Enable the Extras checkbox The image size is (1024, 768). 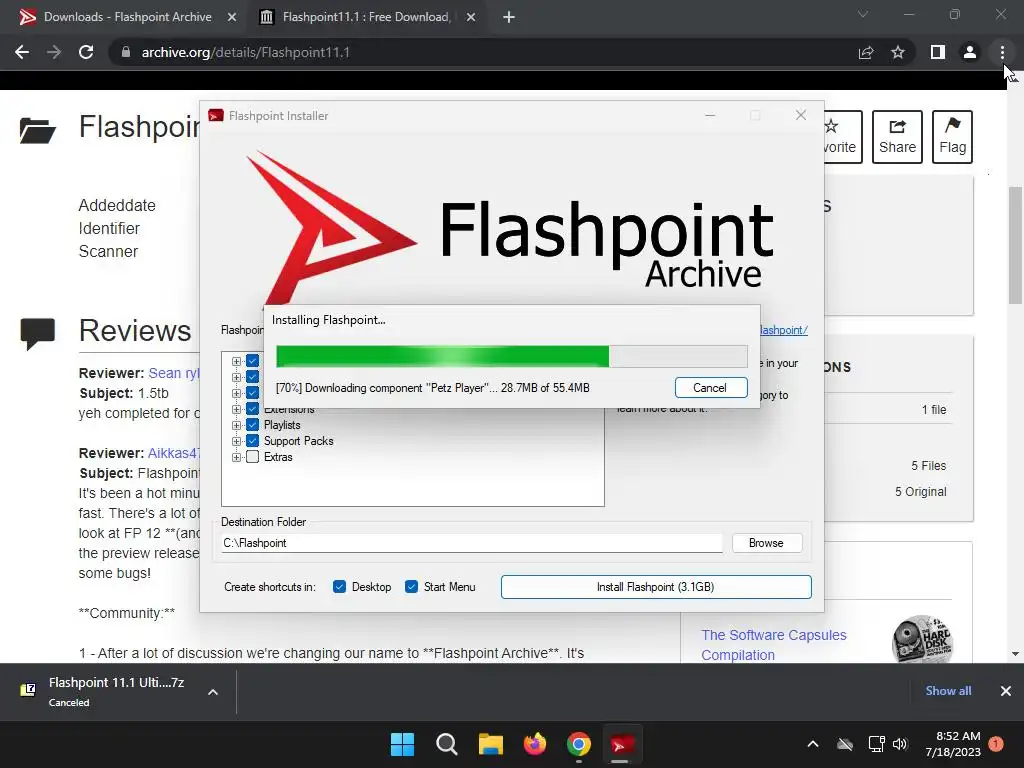(253, 457)
